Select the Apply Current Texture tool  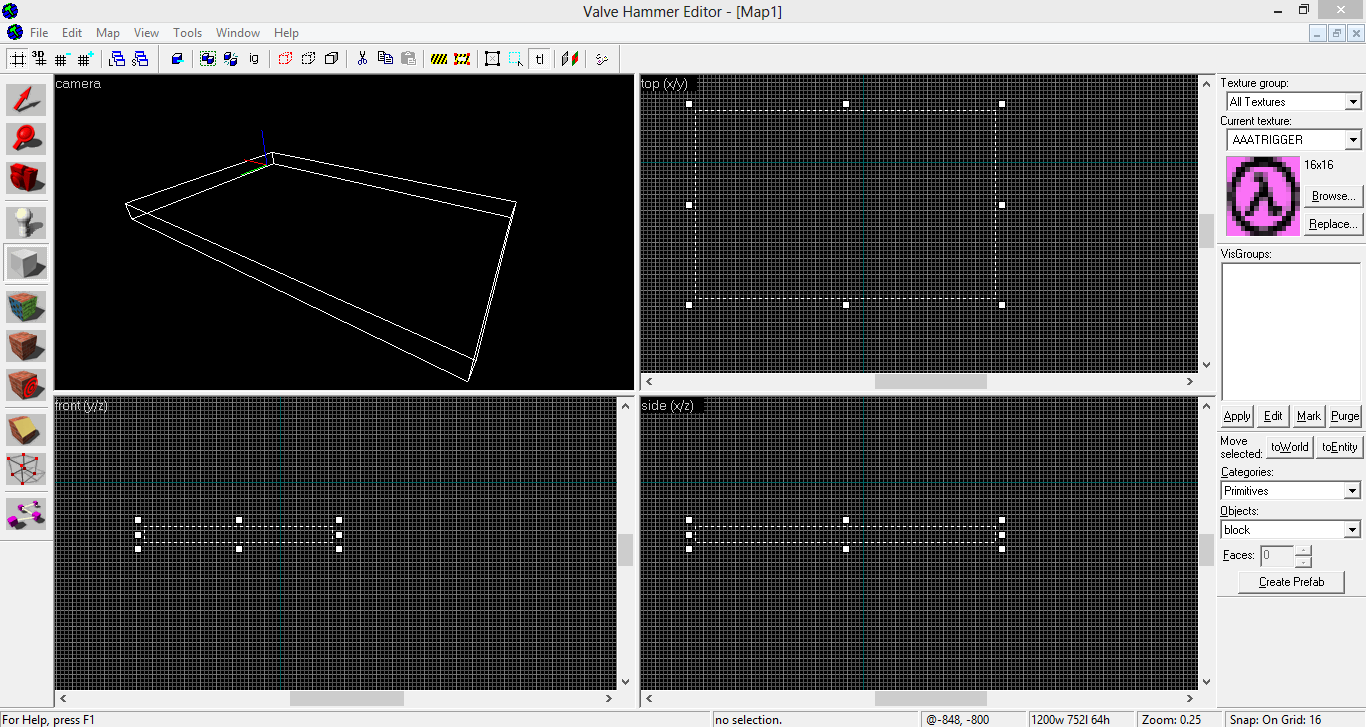coord(27,346)
